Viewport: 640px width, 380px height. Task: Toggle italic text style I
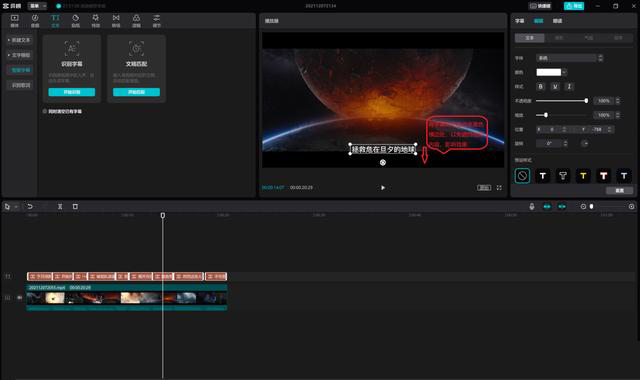(x=569, y=87)
